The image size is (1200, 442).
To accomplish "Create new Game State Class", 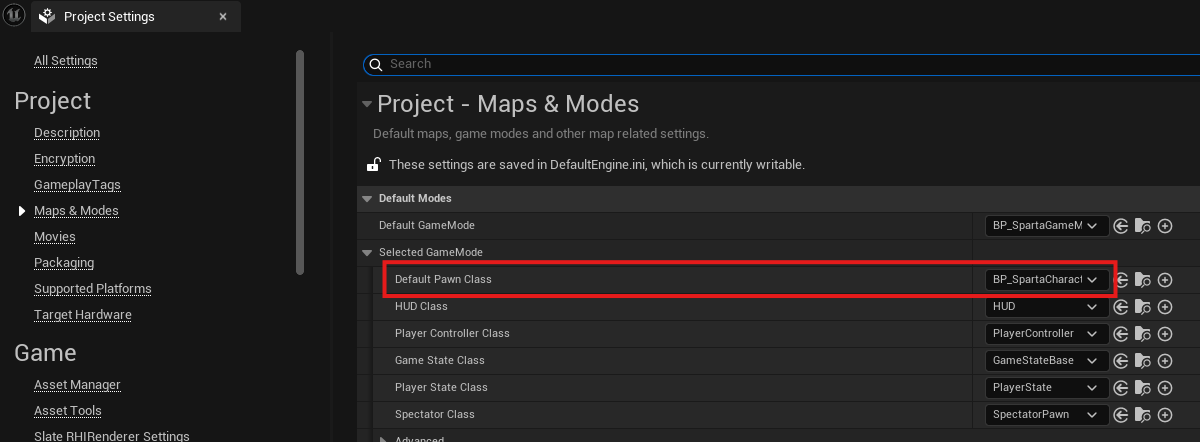I will point(1165,361).
